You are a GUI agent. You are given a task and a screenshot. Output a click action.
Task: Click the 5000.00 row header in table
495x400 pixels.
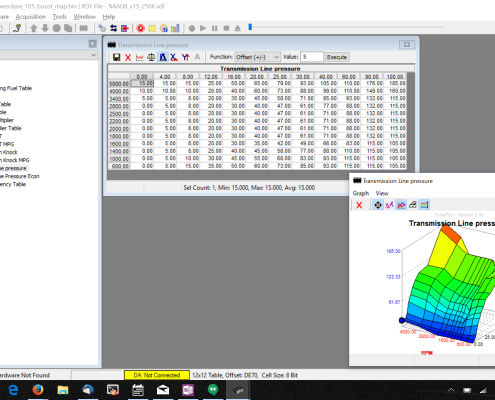pos(119,83)
